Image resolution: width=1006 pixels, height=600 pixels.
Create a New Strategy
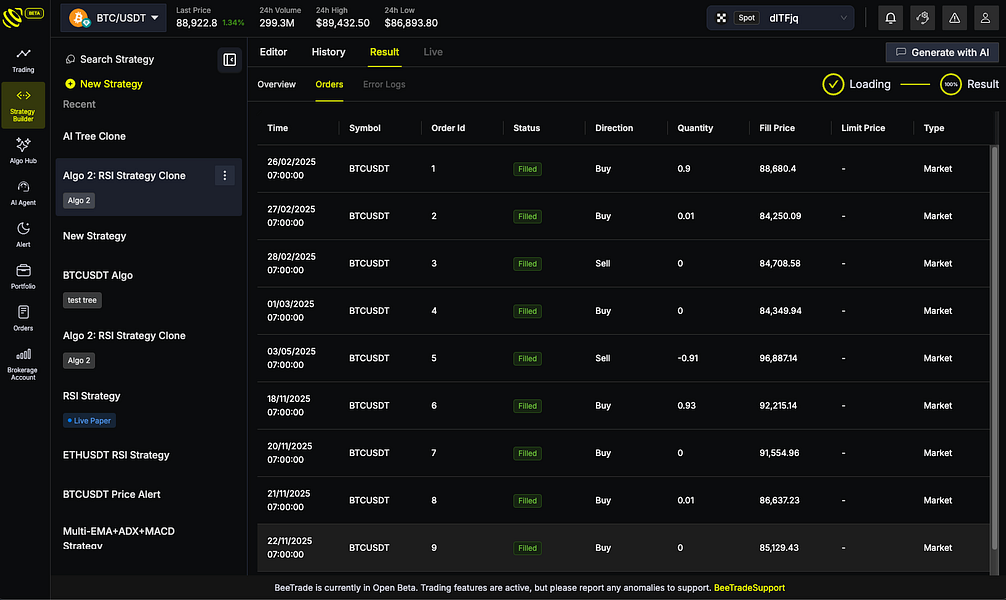point(104,84)
